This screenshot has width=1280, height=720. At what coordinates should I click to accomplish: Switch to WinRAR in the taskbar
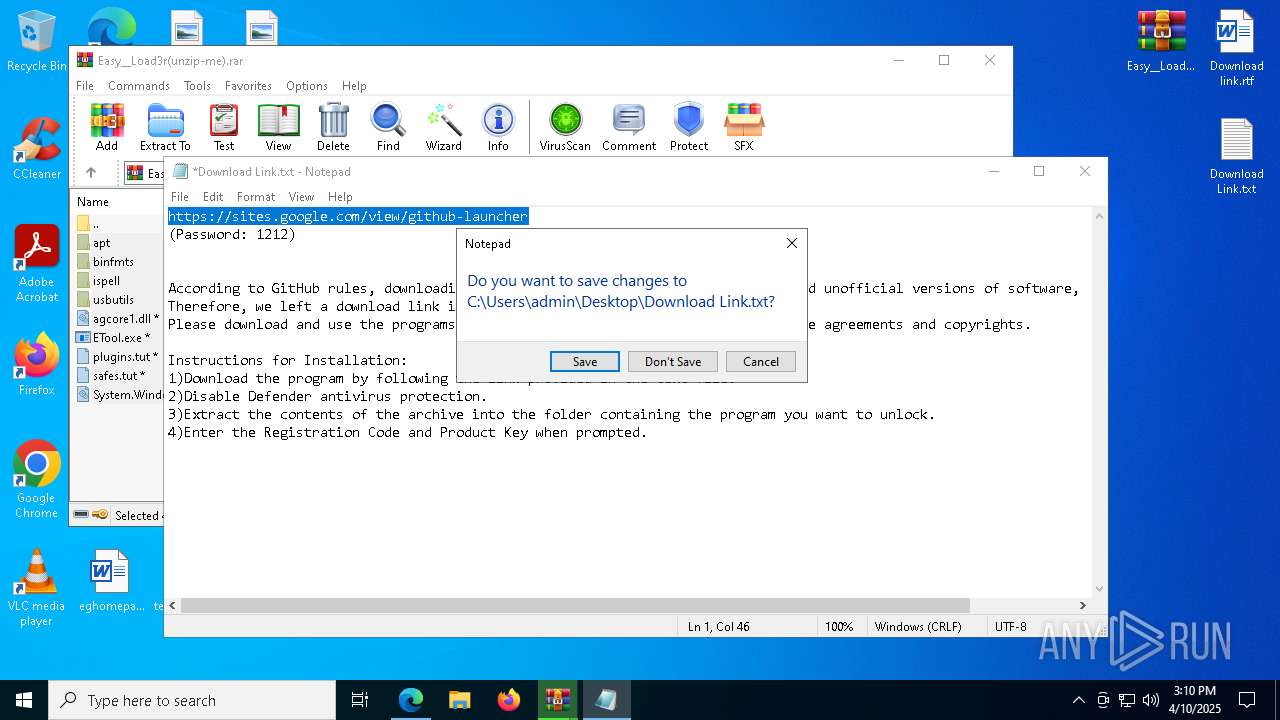[557, 700]
